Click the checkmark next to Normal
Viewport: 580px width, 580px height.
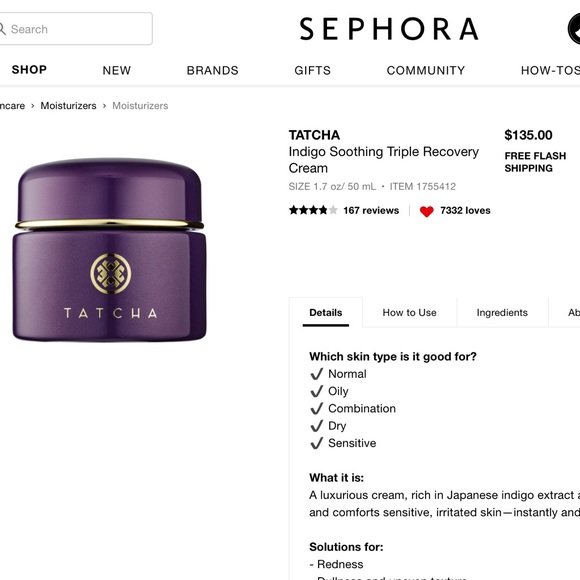(x=317, y=374)
